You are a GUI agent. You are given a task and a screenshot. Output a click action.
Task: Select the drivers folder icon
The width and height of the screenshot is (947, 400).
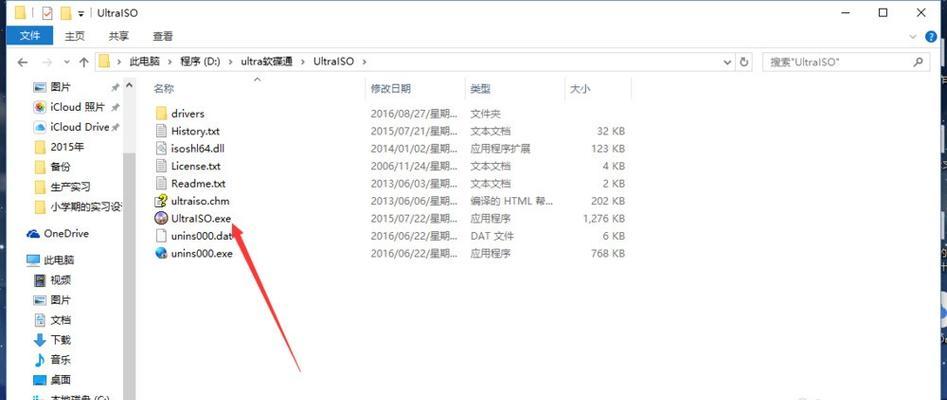click(161, 114)
